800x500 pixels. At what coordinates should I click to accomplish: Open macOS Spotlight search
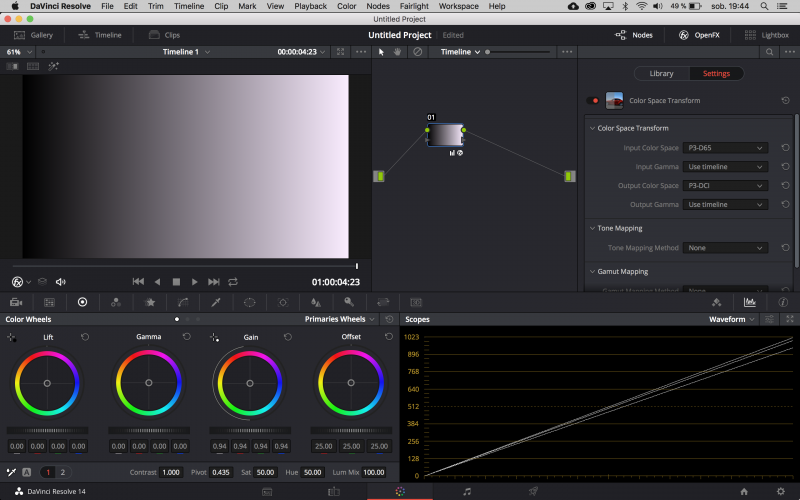point(764,6)
